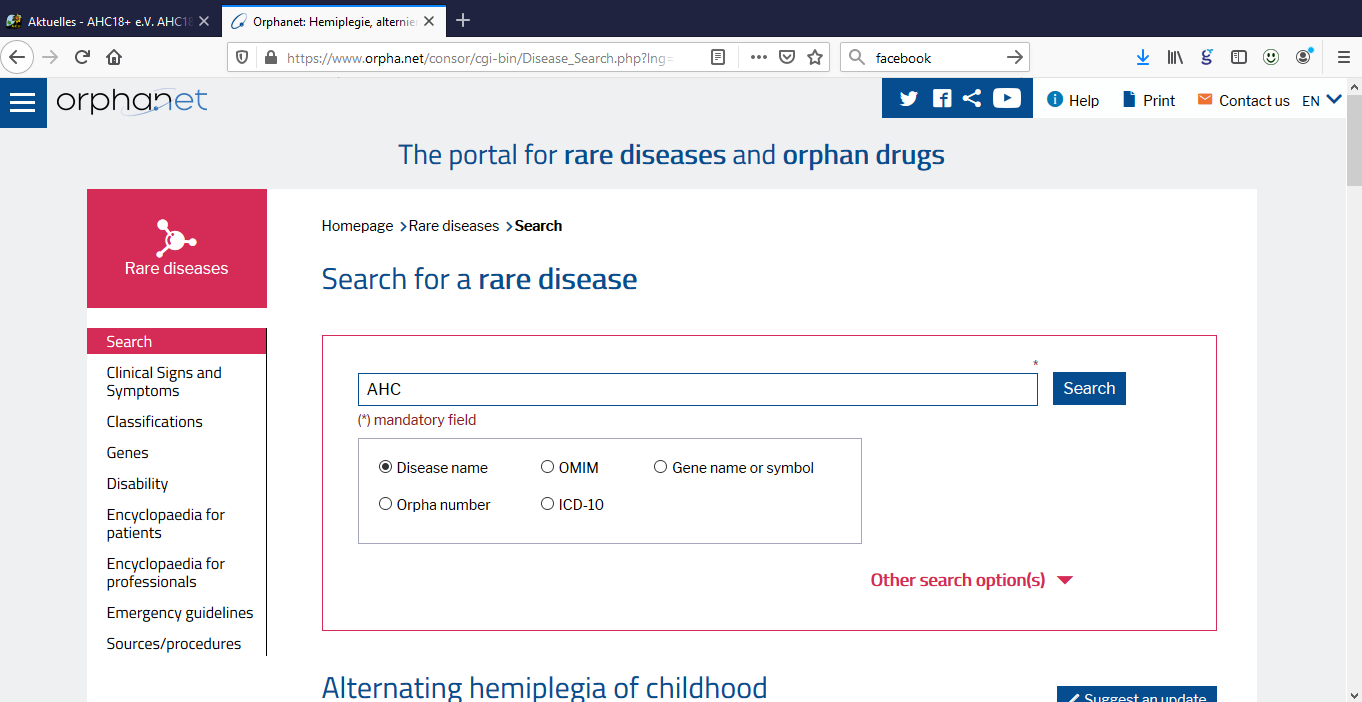Click the Rare diseases molecule tile

coord(177,248)
